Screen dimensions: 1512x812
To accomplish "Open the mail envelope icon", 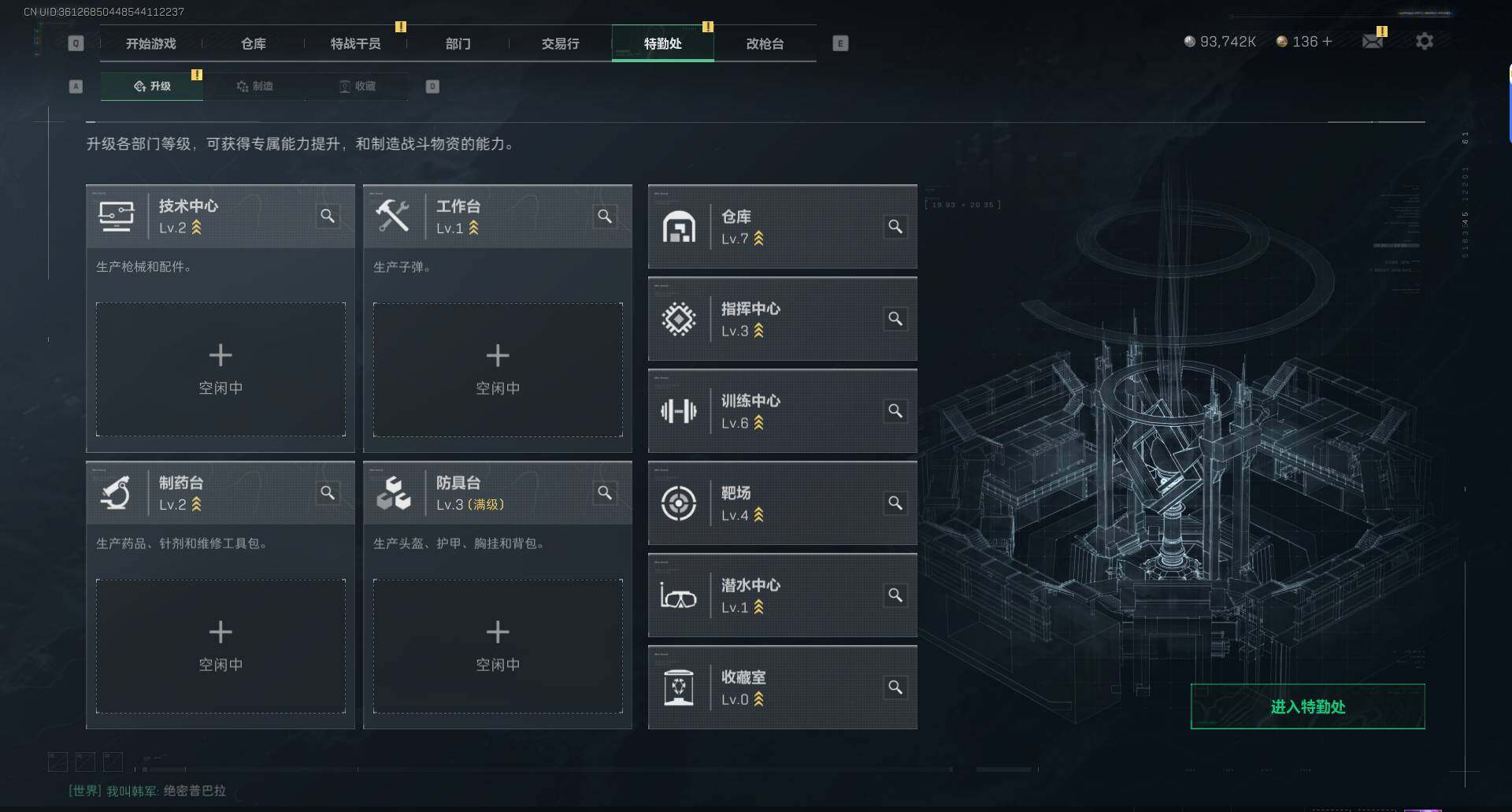I will [x=1373, y=41].
